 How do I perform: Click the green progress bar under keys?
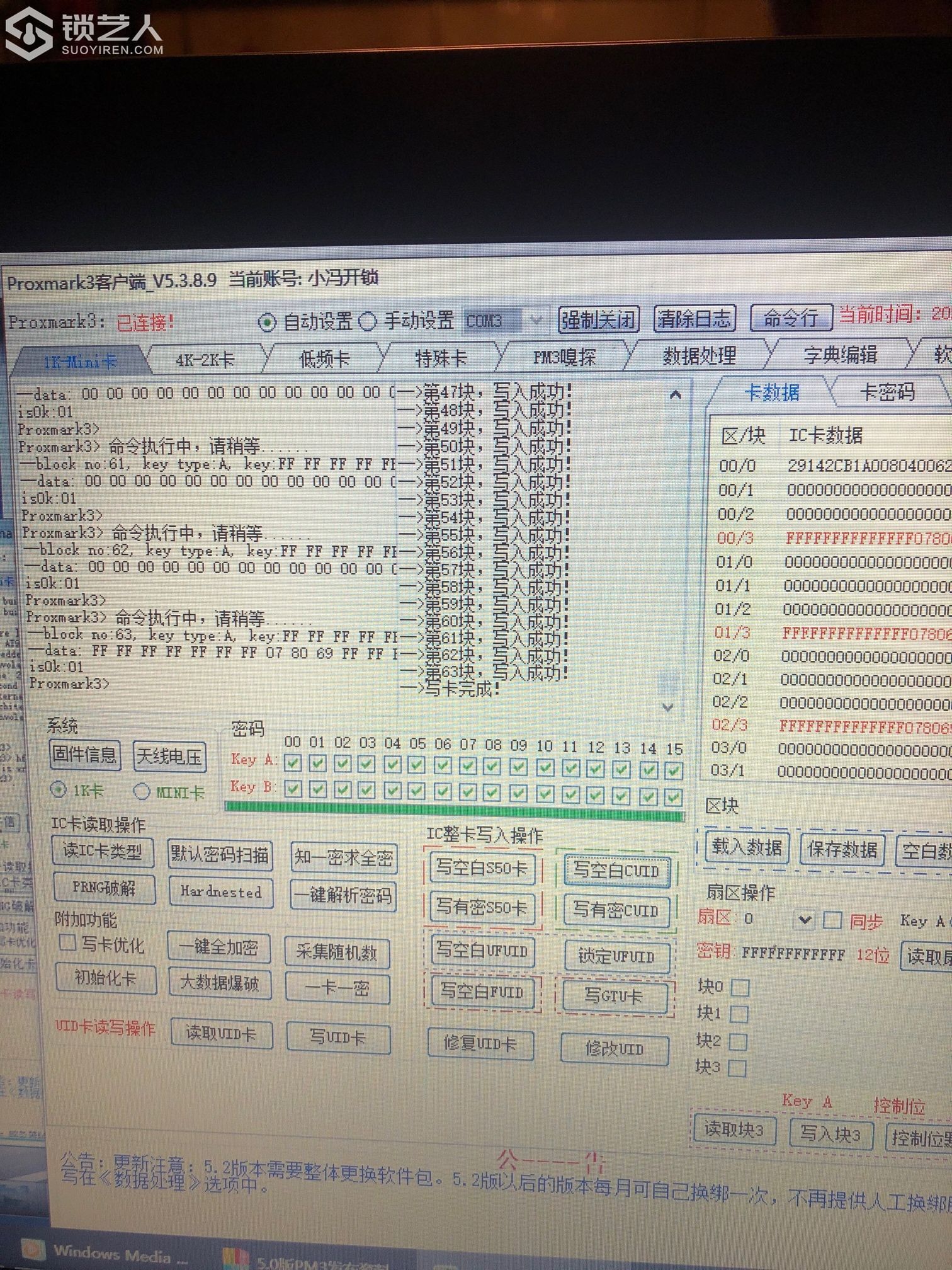(455, 813)
